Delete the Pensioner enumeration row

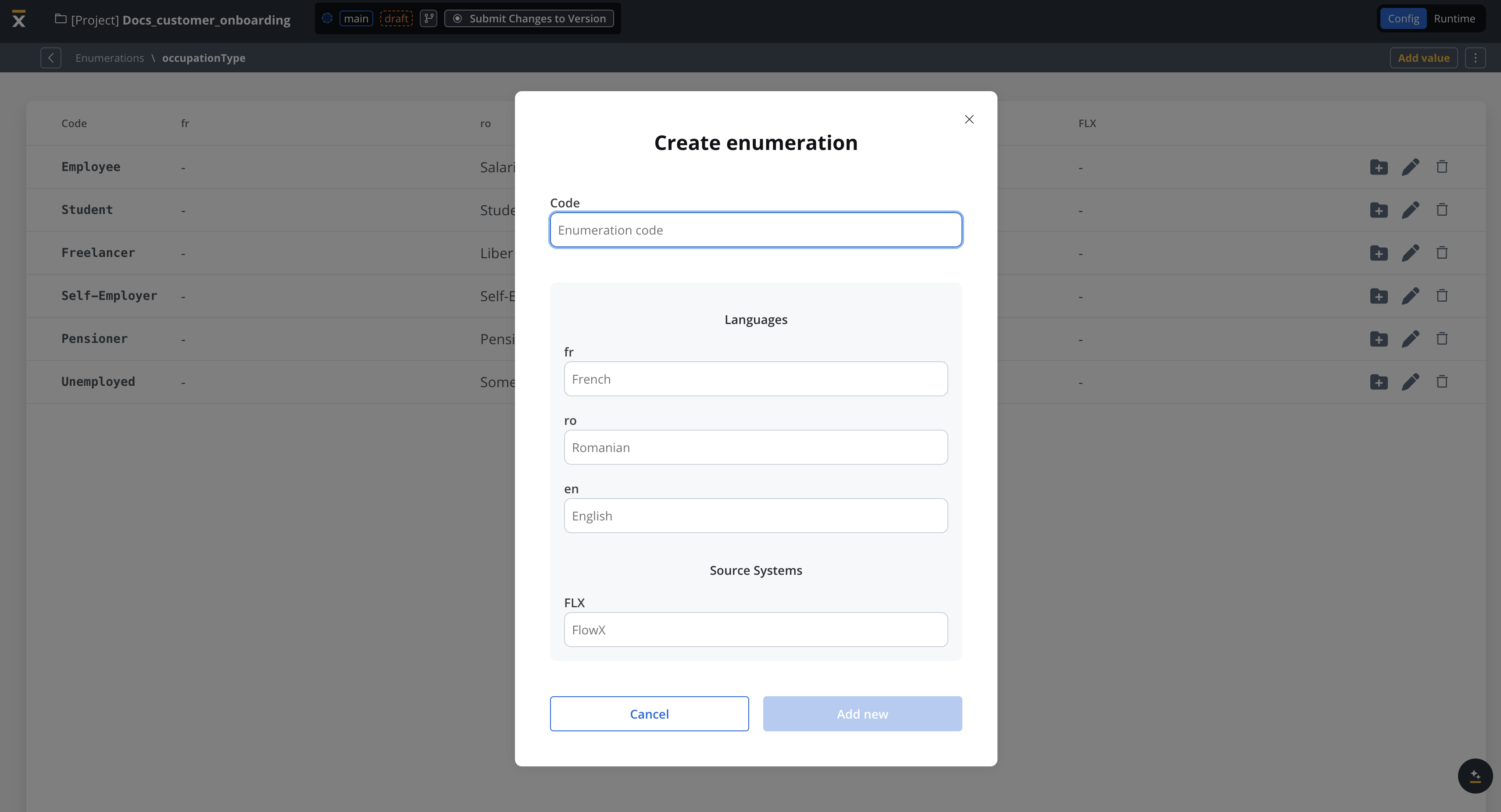1442,339
